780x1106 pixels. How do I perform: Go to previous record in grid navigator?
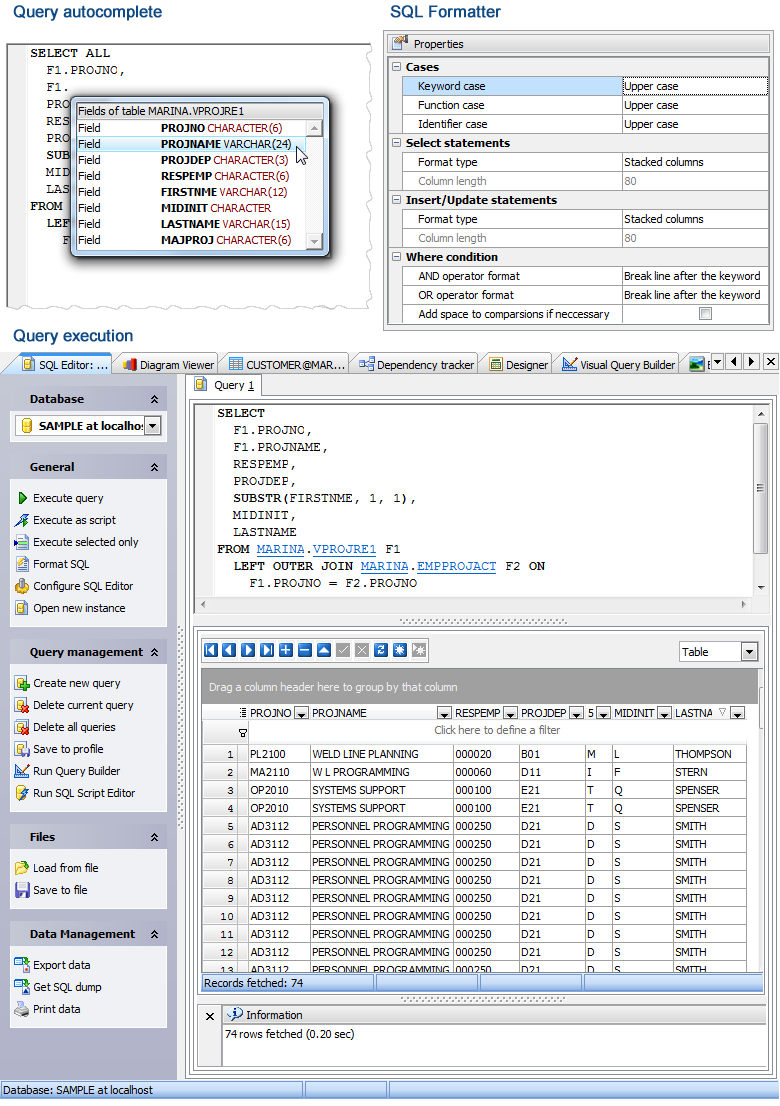pos(229,650)
